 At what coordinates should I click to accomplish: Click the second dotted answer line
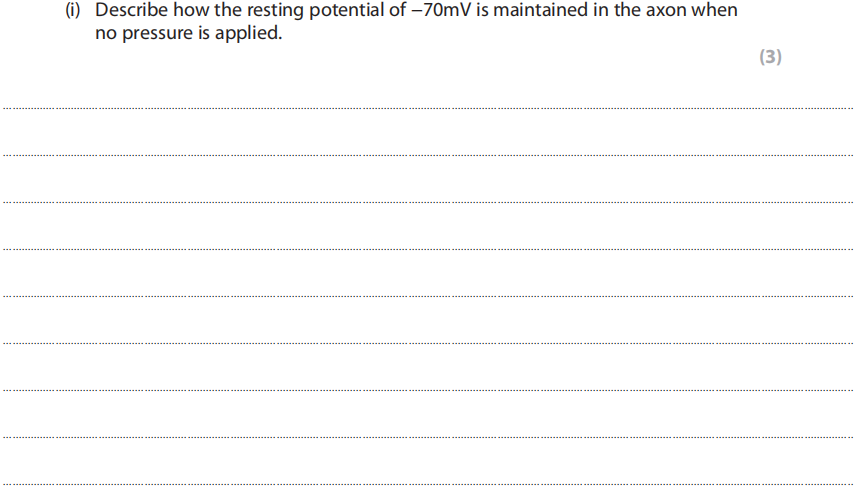click(x=428, y=155)
